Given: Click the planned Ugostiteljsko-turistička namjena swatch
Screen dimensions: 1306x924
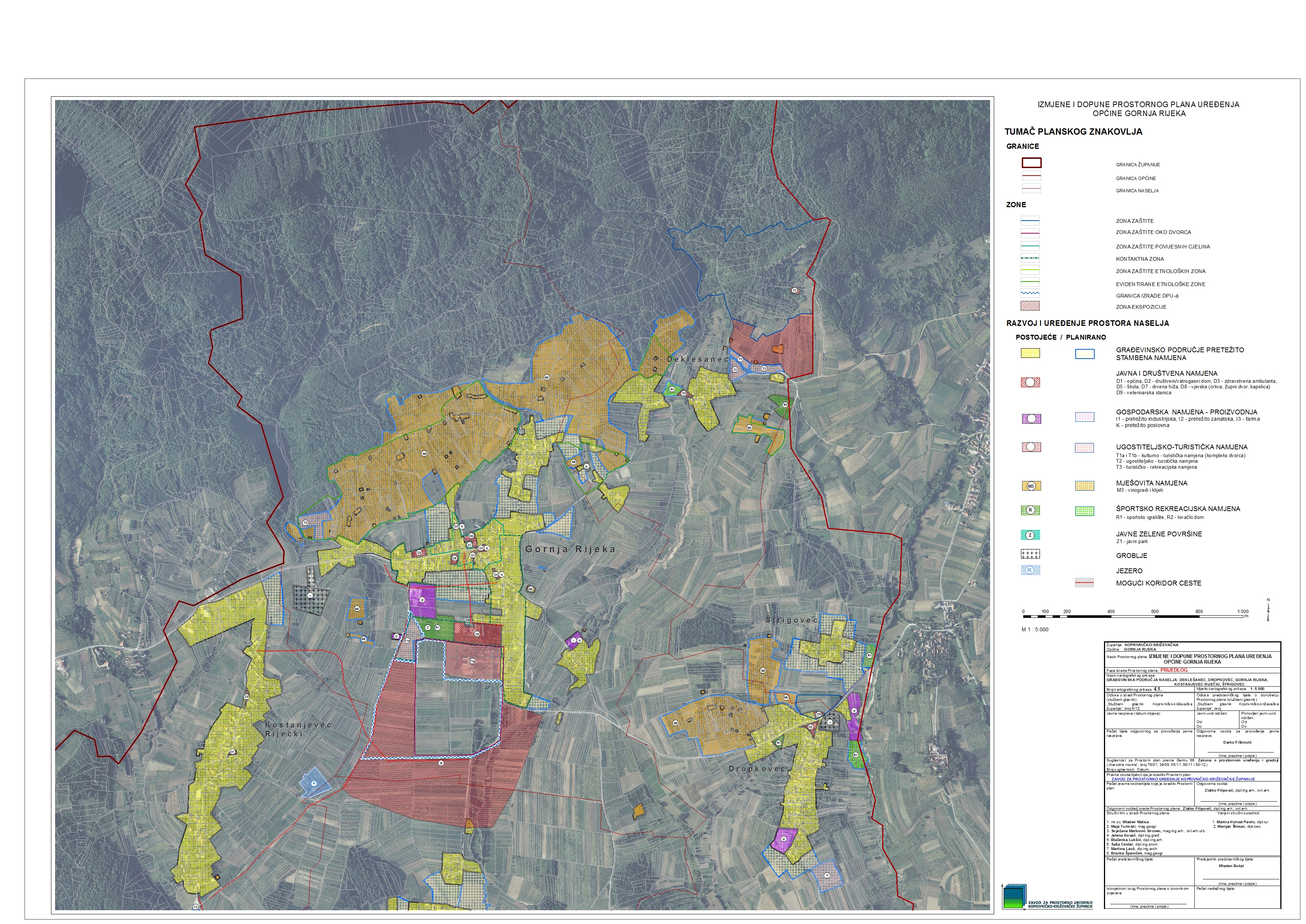Looking at the screenshot, I should click(x=1084, y=448).
